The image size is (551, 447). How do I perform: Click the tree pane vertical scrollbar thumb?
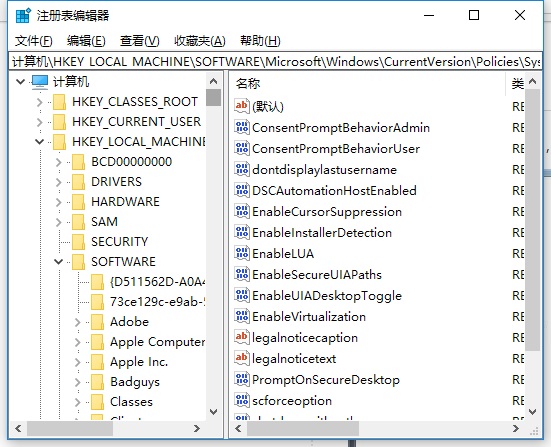[x=213, y=97]
